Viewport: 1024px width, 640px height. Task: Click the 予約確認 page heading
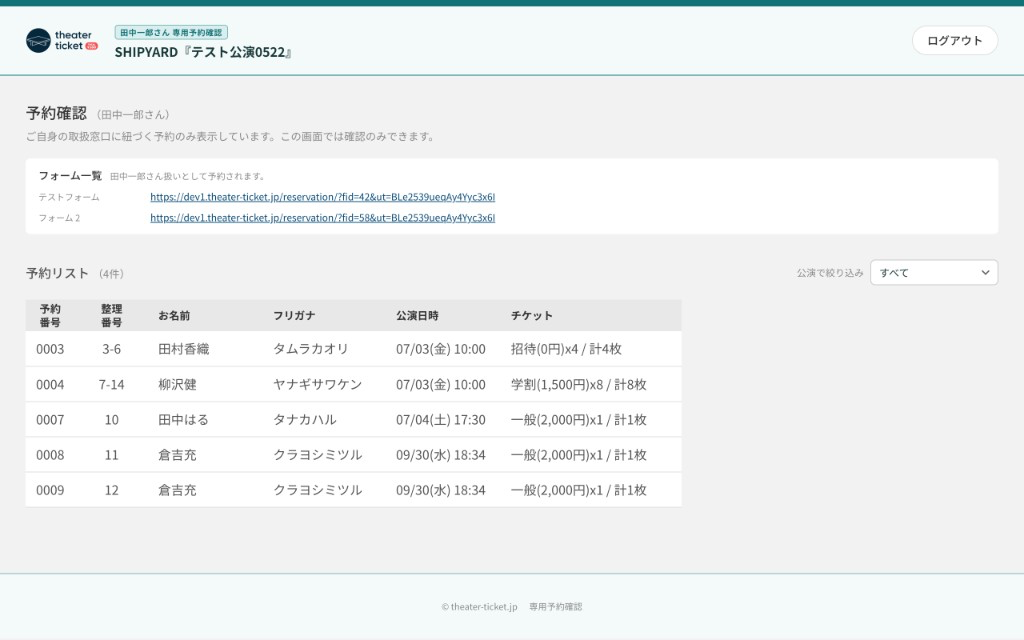coord(56,113)
